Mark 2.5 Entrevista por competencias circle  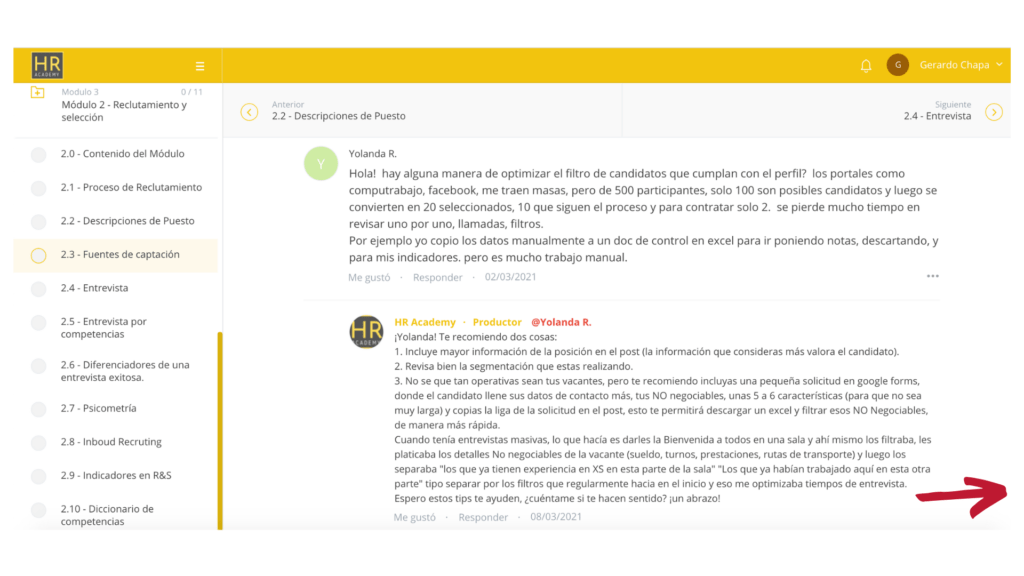[39, 323]
